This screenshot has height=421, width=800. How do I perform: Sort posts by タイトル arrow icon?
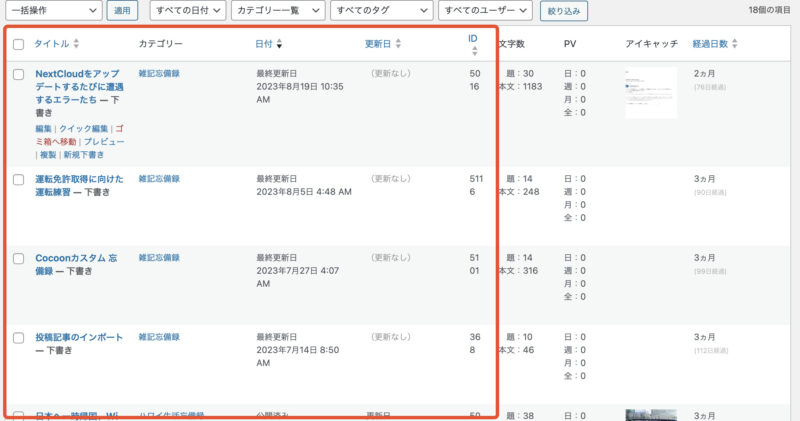point(76,43)
